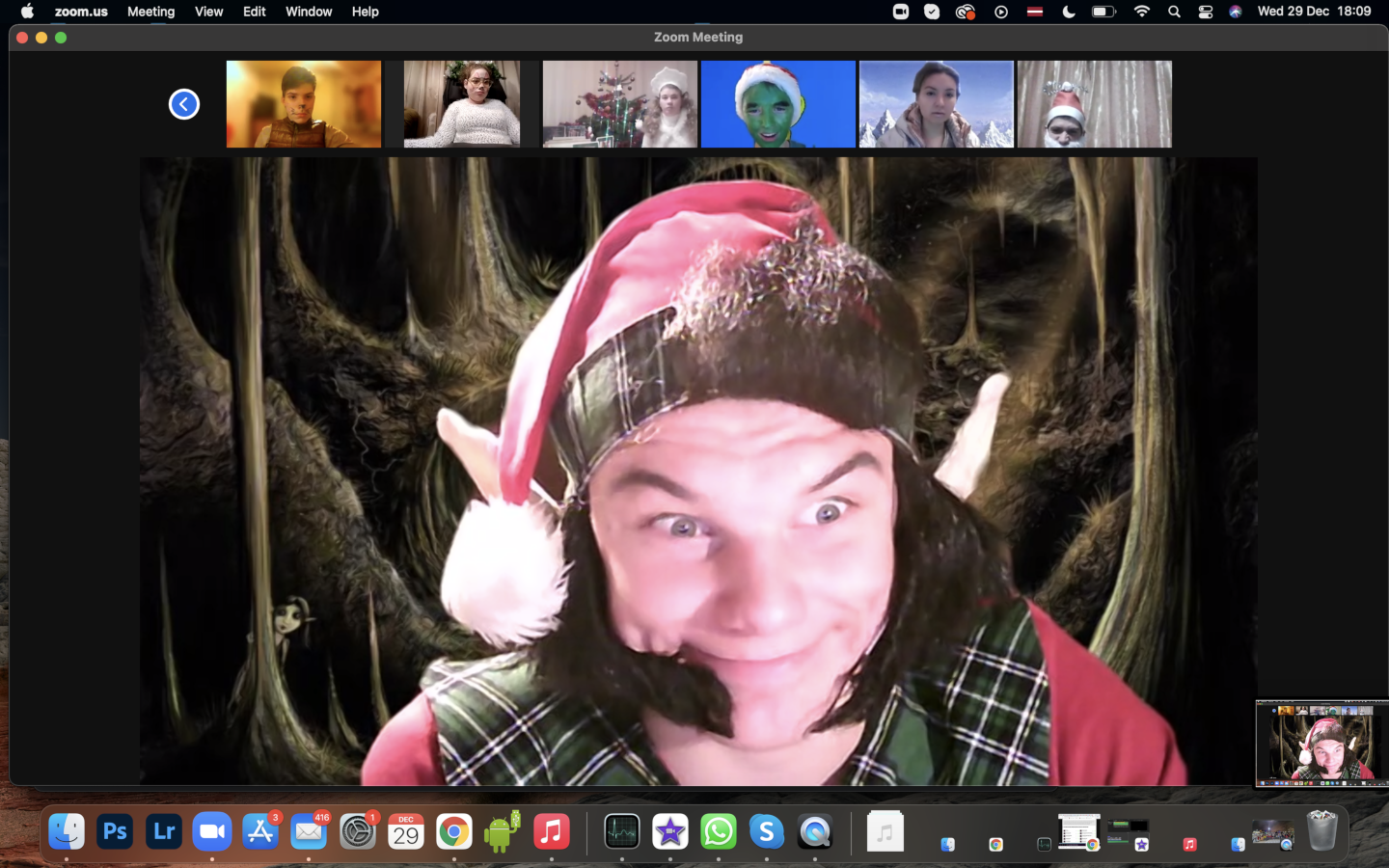
Task: Open the checkmark menu bar extra
Action: tap(932, 12)
